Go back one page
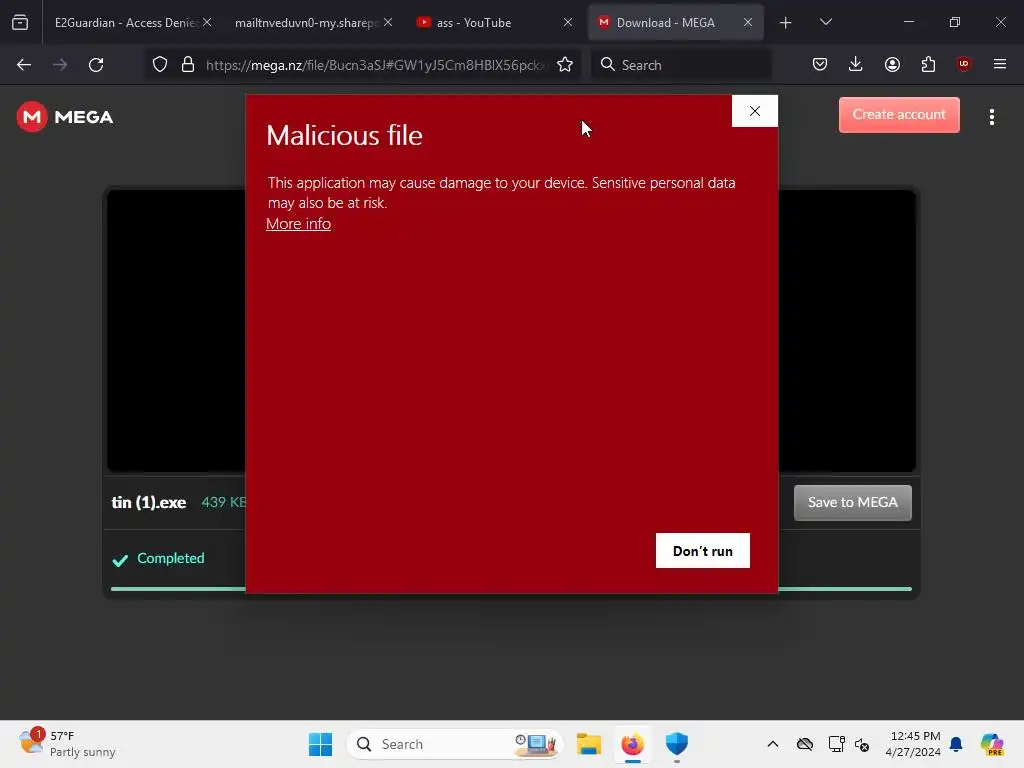 coord(24,65)
